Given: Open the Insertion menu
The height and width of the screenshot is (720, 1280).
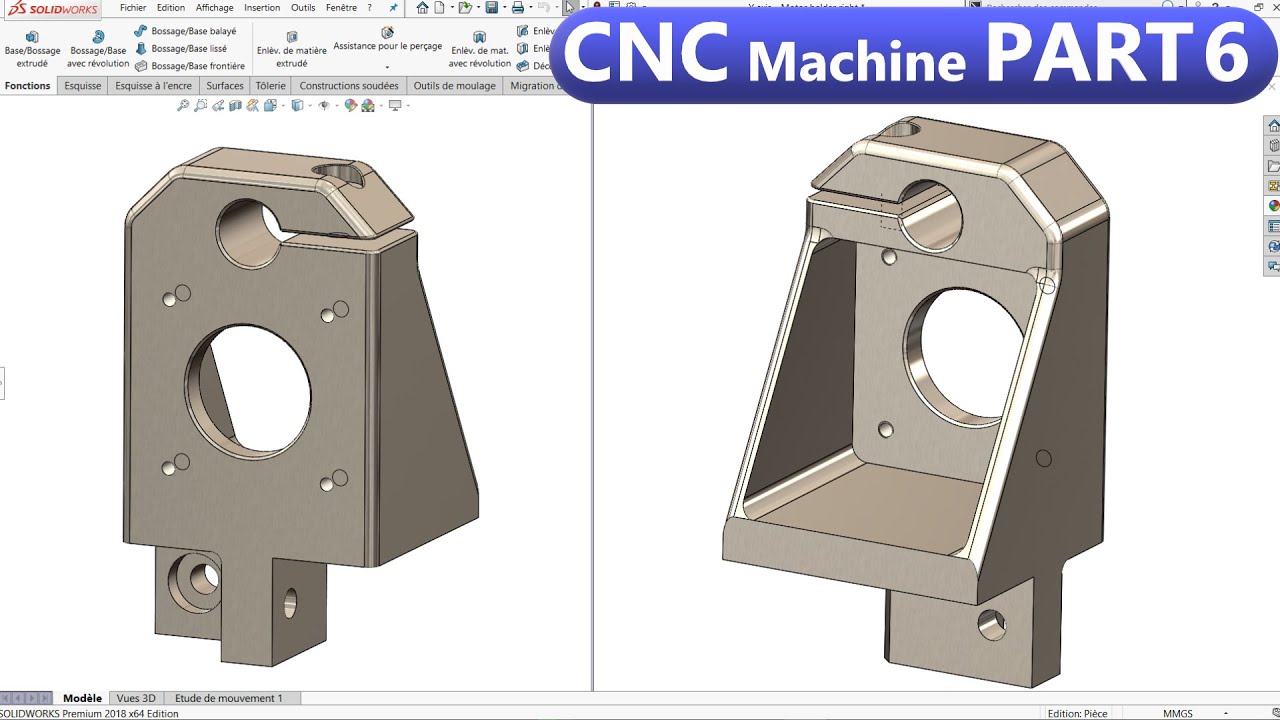Looking at the screenshot, I should [x=262, y=8].
